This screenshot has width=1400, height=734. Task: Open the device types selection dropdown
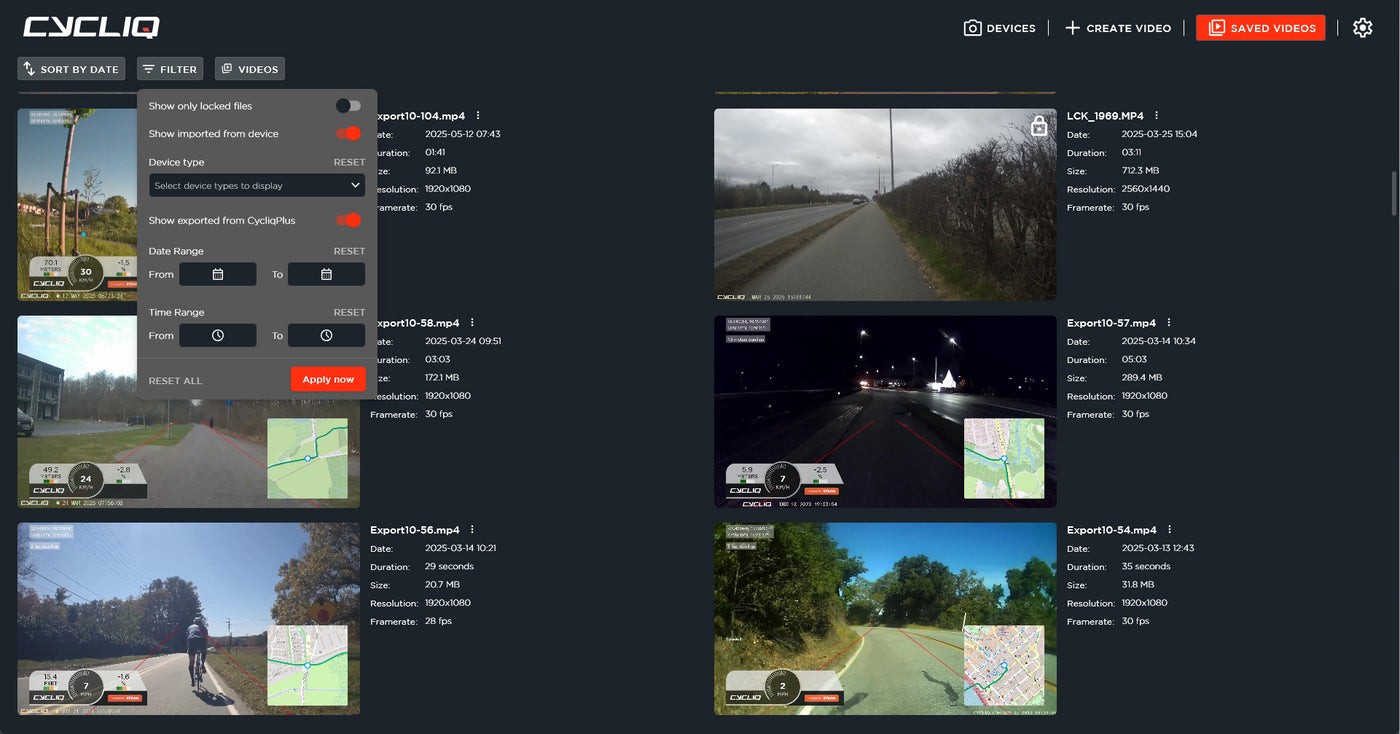click(x=255, y=185)
